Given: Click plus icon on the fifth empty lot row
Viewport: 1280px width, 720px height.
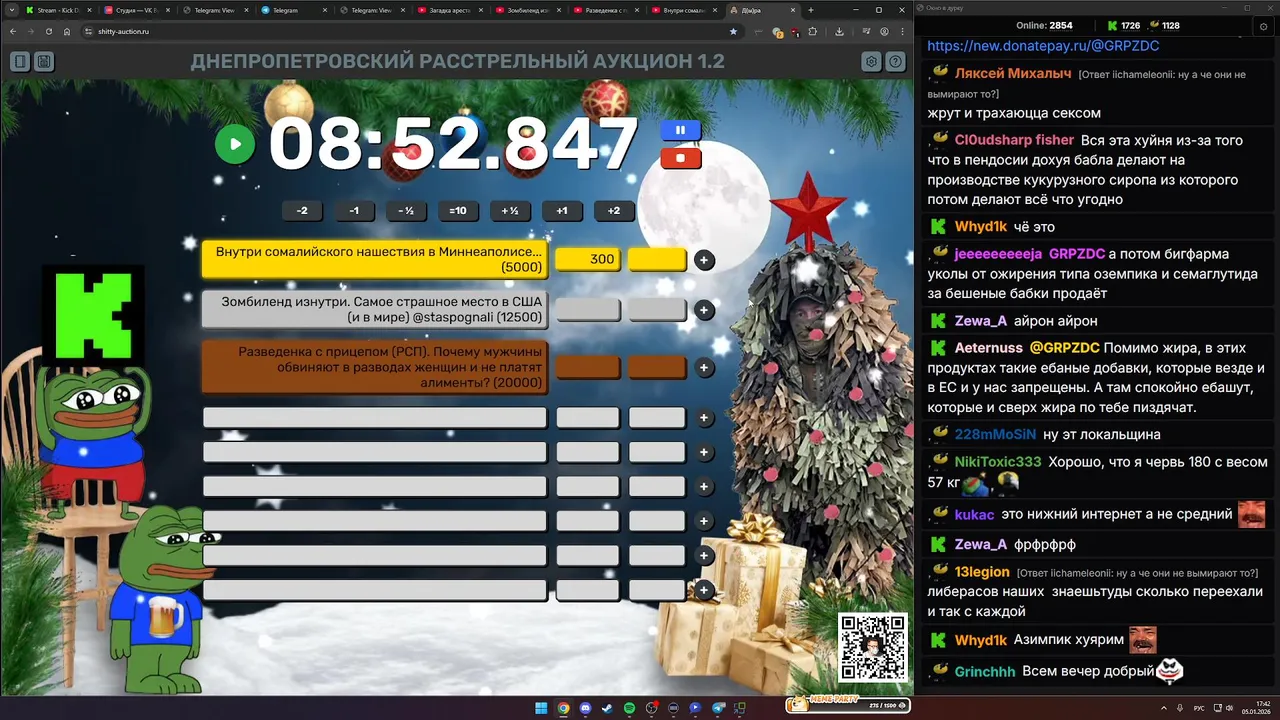Looking at the screenshot, I should coord(704,555).
